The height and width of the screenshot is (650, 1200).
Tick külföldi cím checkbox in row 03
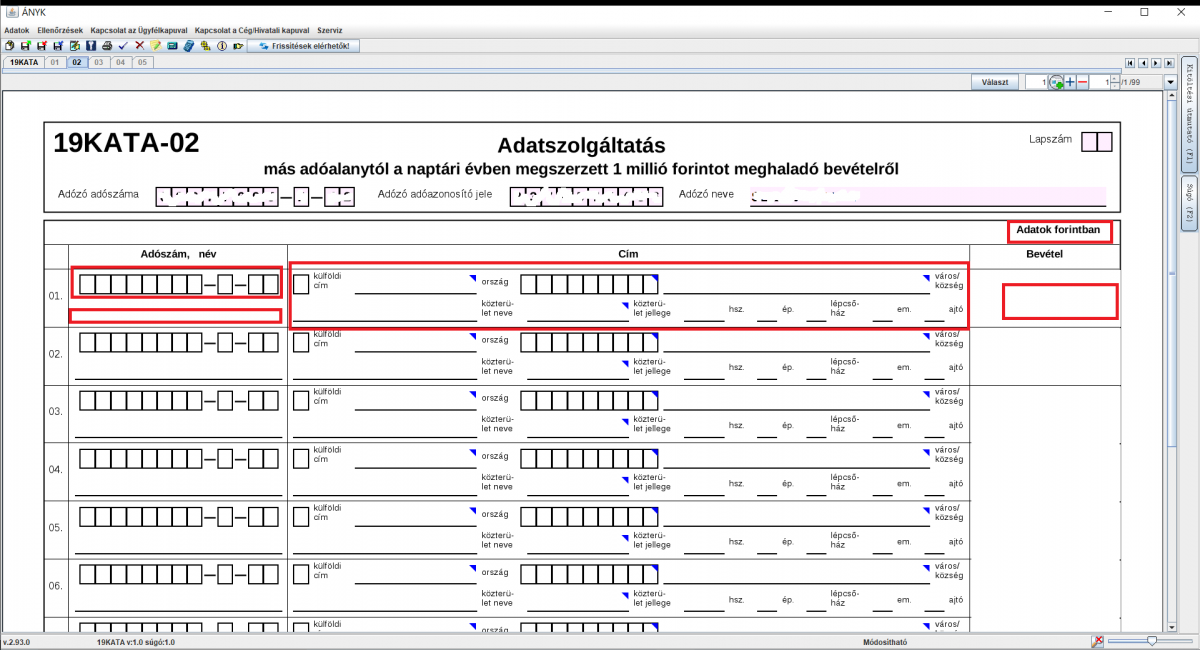click(x=301, y=400)
